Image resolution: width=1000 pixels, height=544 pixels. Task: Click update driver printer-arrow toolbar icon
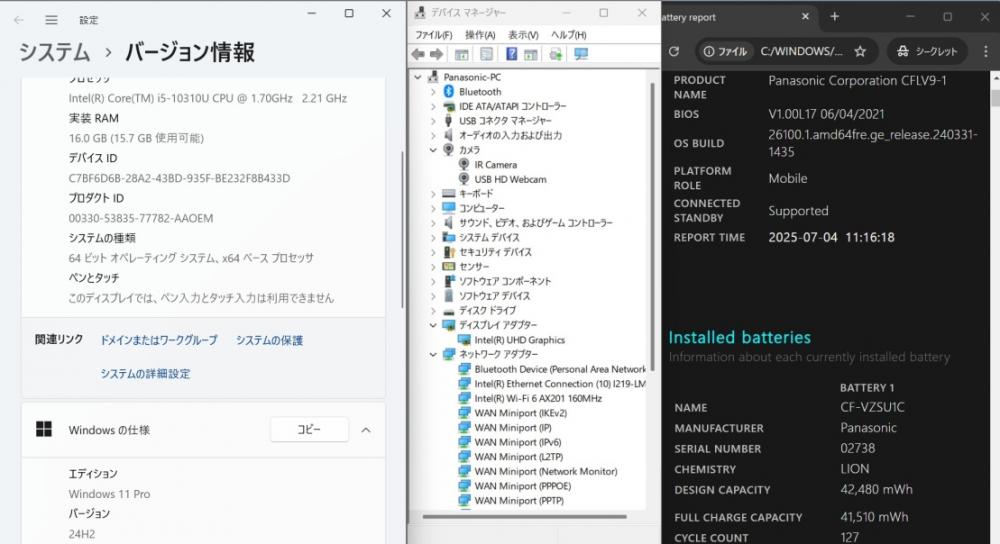click(x=555, y=55)
